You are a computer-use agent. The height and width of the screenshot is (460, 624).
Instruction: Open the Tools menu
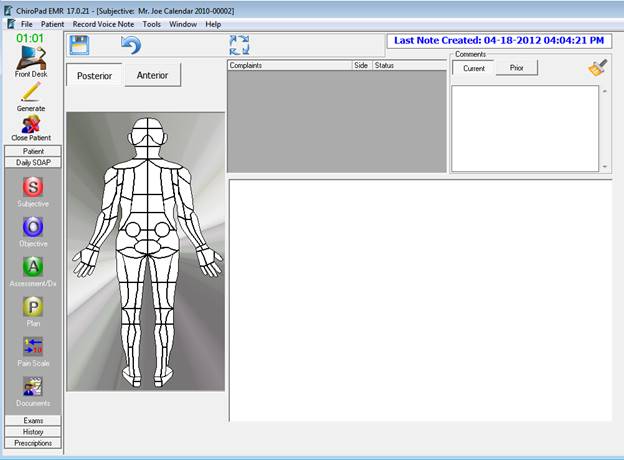click(x=151, y=23)
